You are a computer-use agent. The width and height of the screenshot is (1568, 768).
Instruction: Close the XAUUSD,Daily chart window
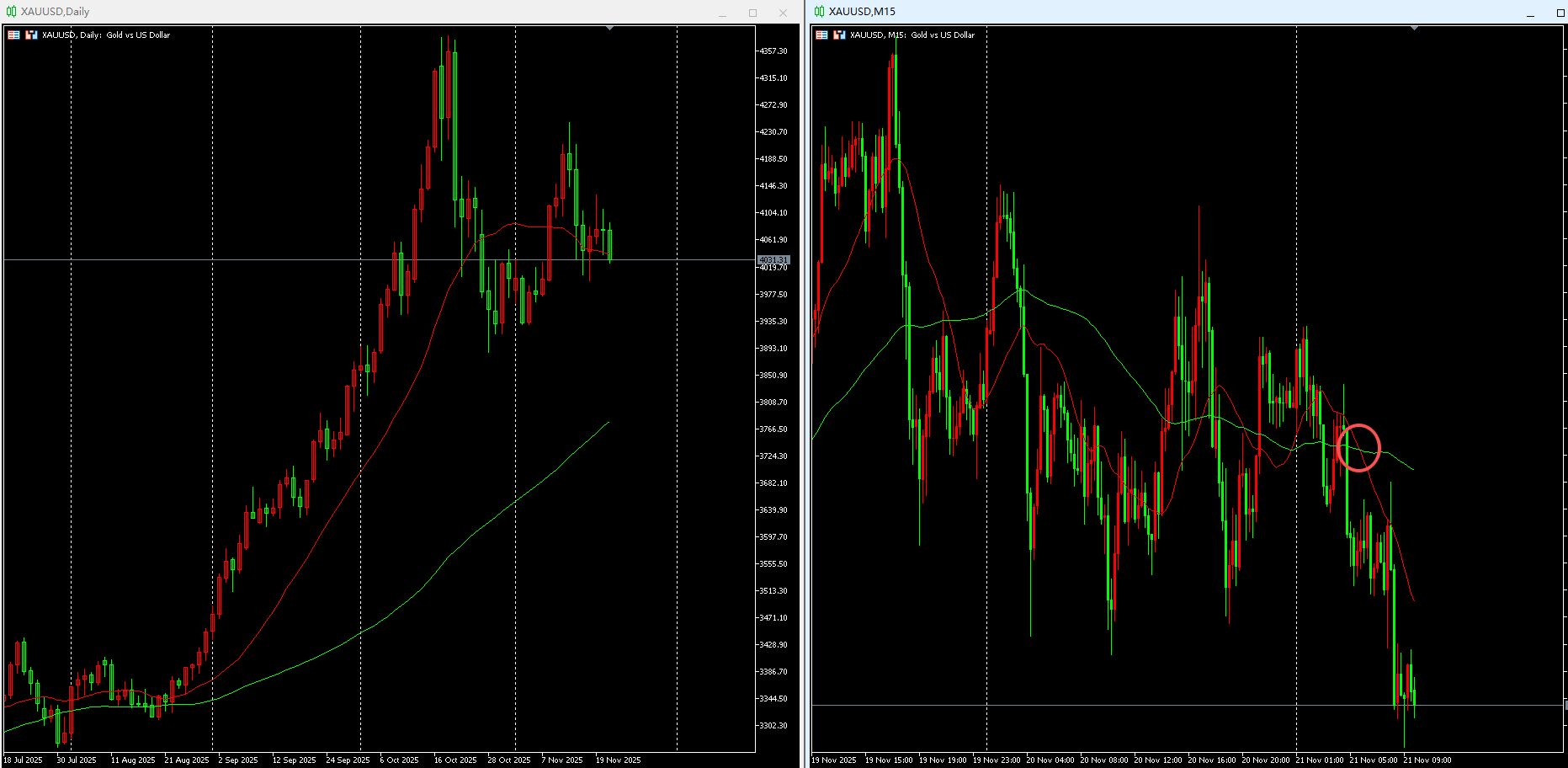pyautogui.click(x=783, y=13)
